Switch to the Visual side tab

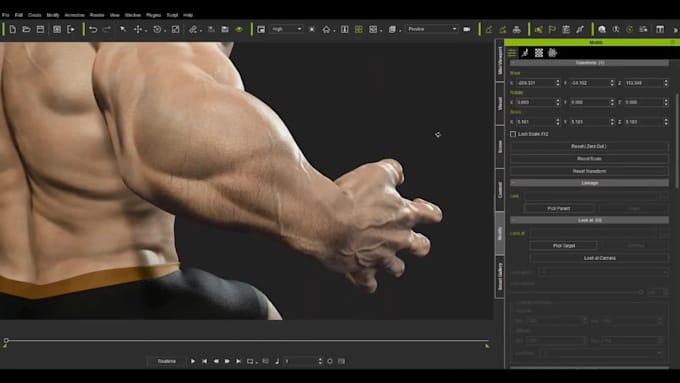click(x=500, y=103)
